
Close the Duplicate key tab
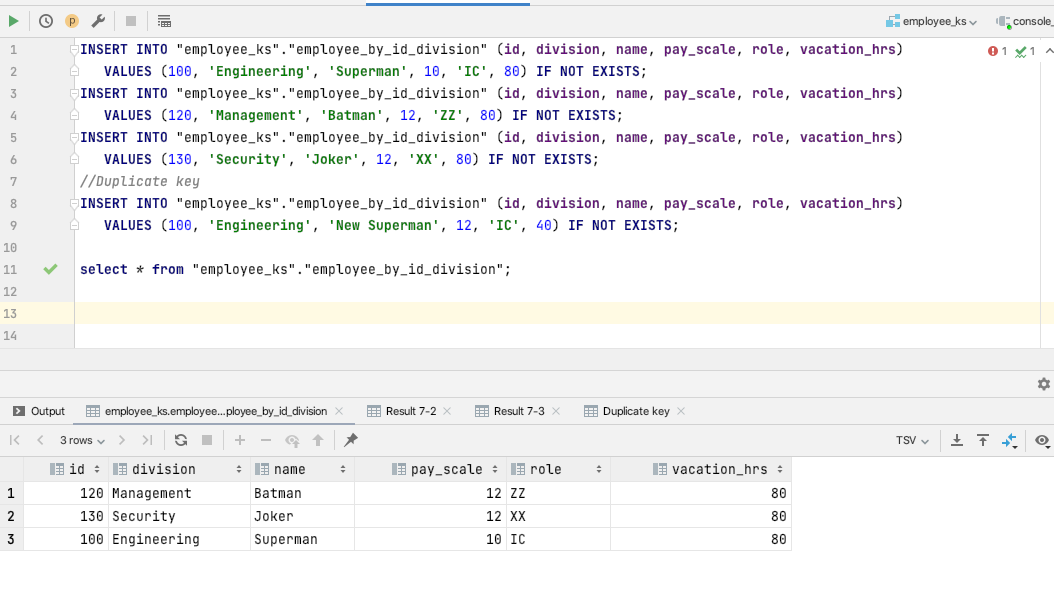point(681,411)
